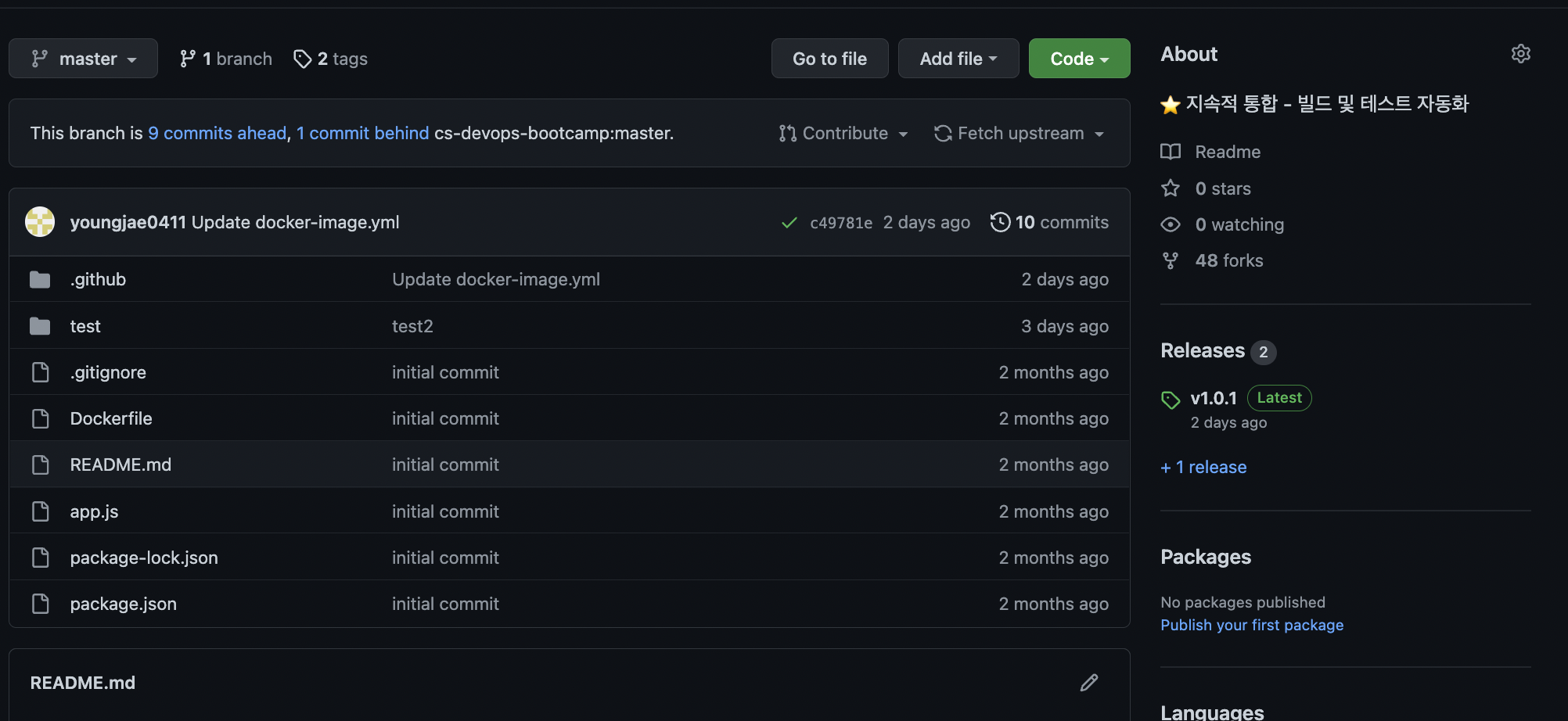This screenshot has height=721, width=1568.
Task: Click the star icon beside 0 stars
Action: coord(1171,188)
